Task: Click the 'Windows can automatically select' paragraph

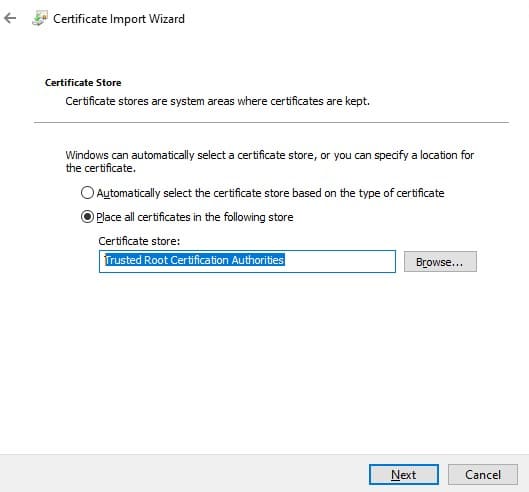Action: tap(270, 161)
